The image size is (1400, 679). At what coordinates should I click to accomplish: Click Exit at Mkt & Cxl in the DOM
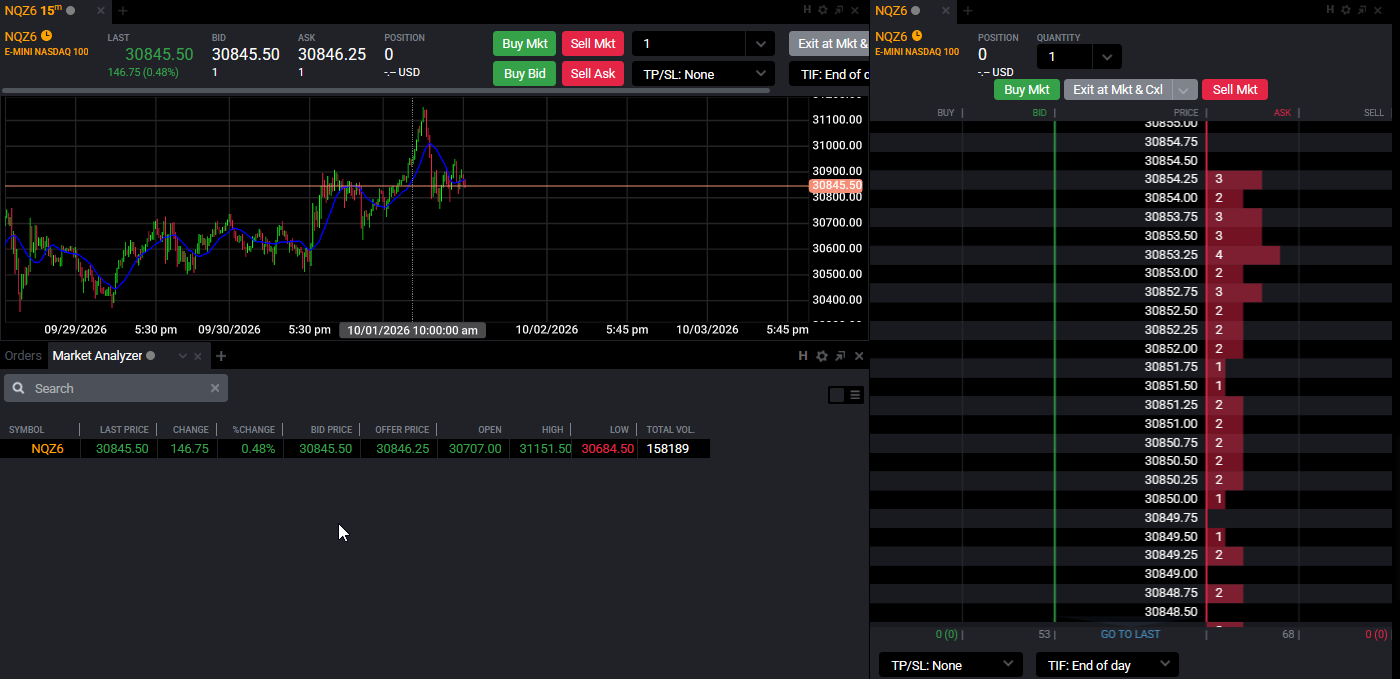[x=1118, y=90]
